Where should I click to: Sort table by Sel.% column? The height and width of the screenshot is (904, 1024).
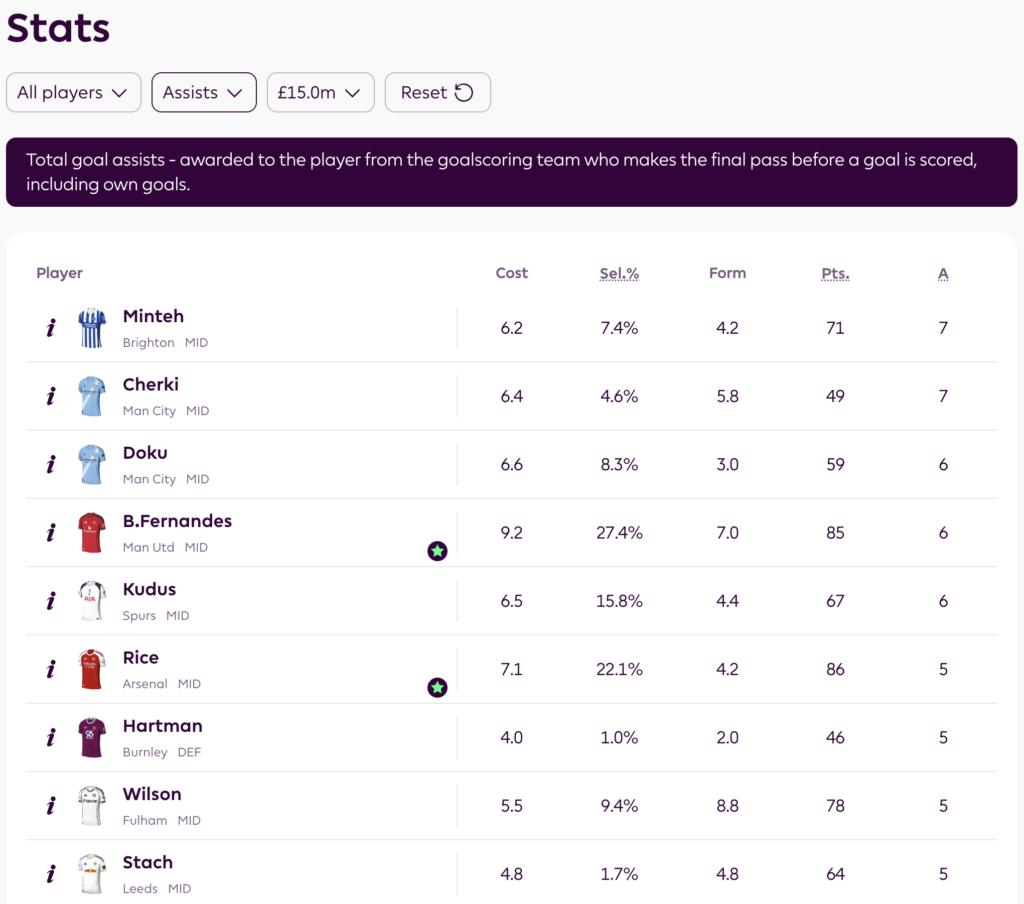point(618,273)
